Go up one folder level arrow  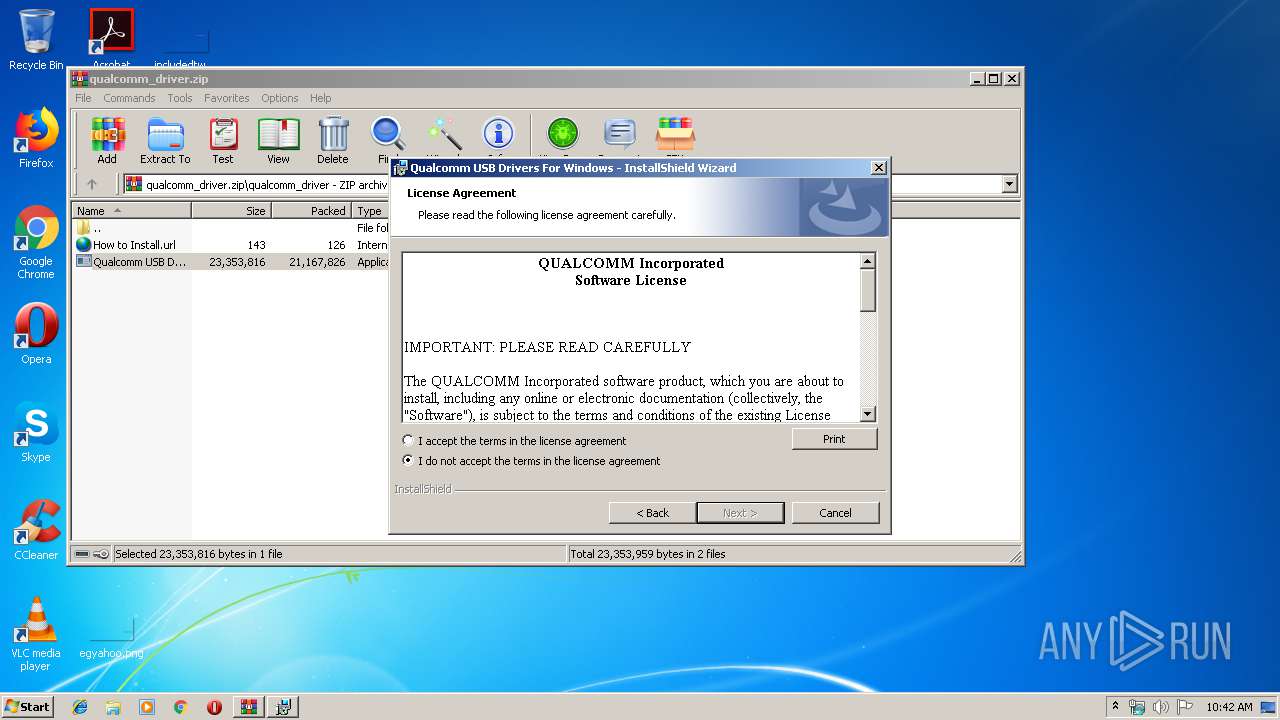[x=92, y=184]
